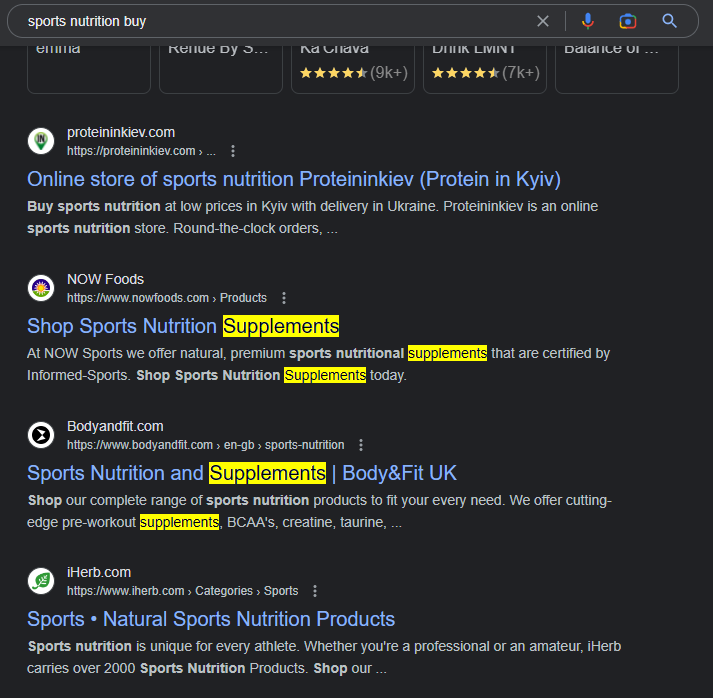Click the 'At NOW Sports we offer' snippet
The height and width of the screenshot is (698, 713).
[x=318, y=364]
